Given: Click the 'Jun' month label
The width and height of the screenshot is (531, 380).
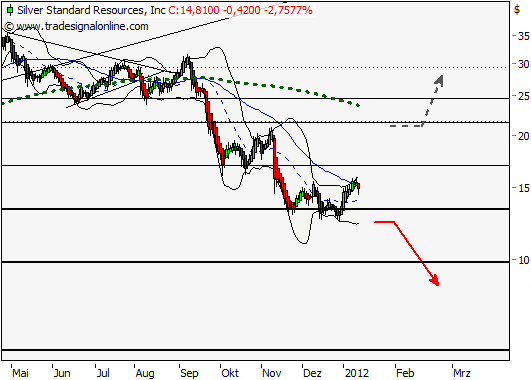Looking at the screenshot, I should pos(62,373).
